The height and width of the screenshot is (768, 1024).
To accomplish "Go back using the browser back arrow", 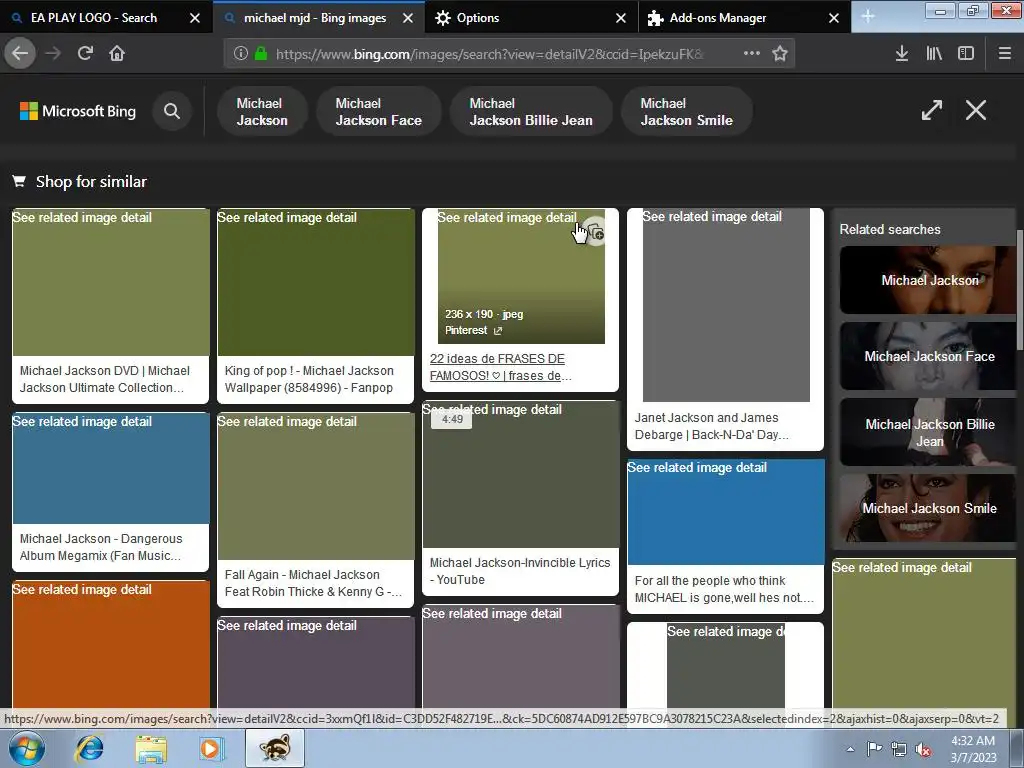I will point(20,54).
